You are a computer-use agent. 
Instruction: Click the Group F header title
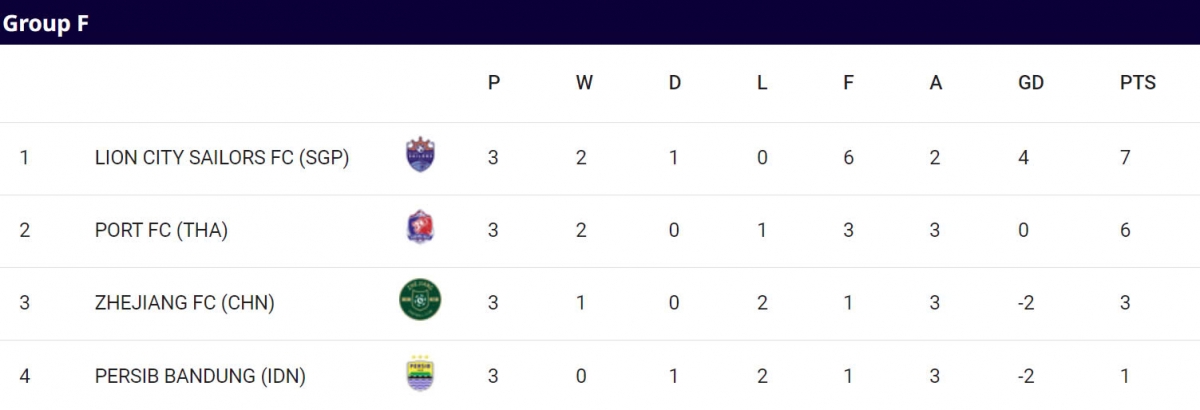coord(46,24)
